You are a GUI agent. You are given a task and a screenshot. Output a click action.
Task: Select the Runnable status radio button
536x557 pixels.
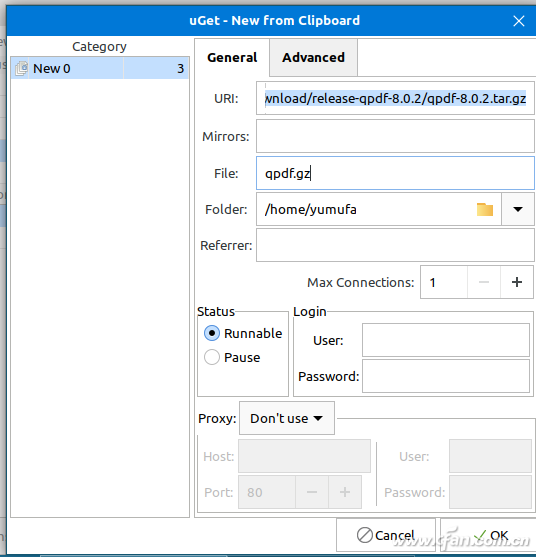(x=212, y=333)
